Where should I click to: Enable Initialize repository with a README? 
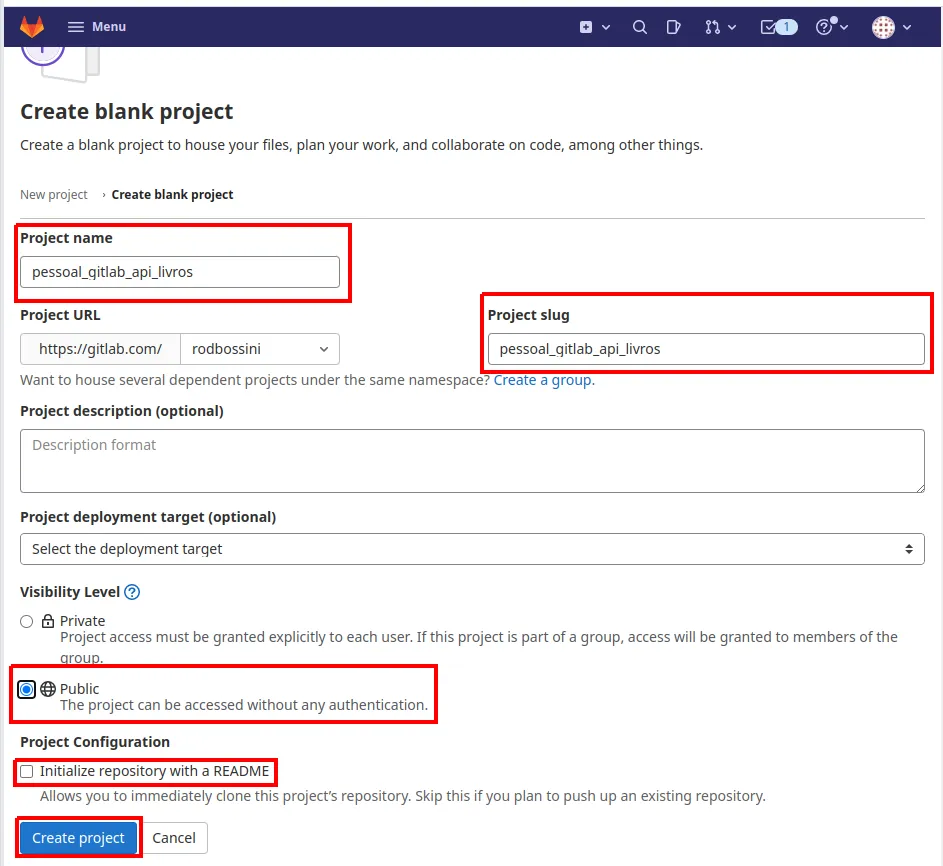click(26, 772)
